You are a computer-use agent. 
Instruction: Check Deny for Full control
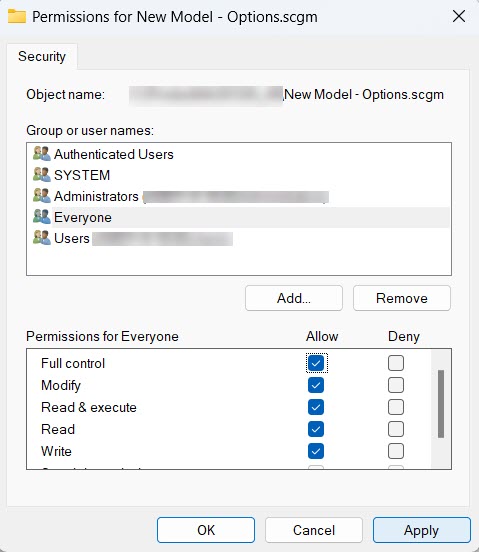[396, 363]
